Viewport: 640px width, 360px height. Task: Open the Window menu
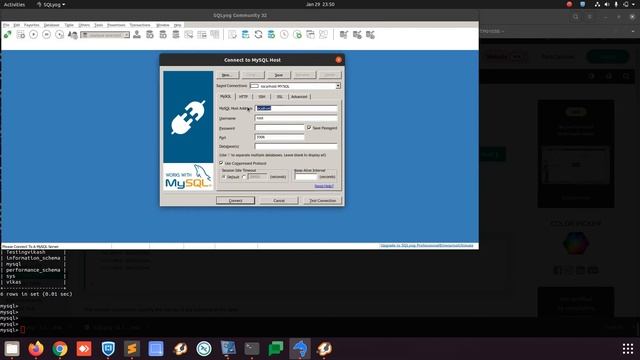pos(162,25)
